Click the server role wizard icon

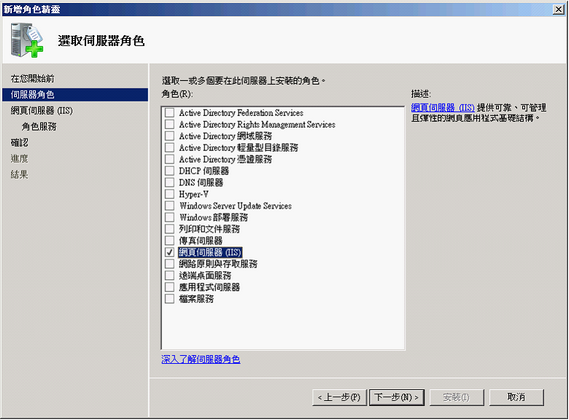[27, 40]
